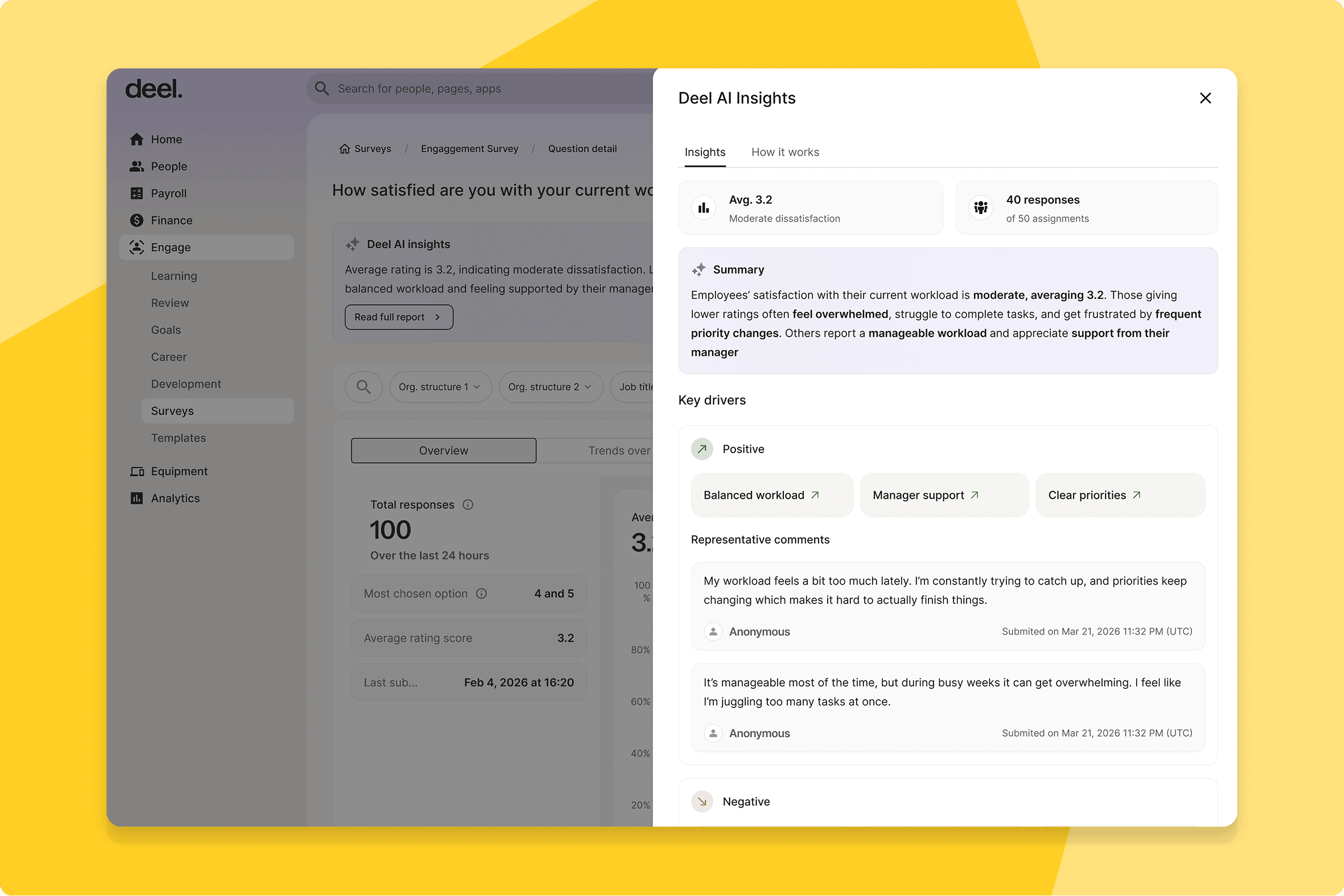The height and width of the screenshot is (896, 1344).
Task: Click the Equipment devices icon
Action: click(137, 471)
